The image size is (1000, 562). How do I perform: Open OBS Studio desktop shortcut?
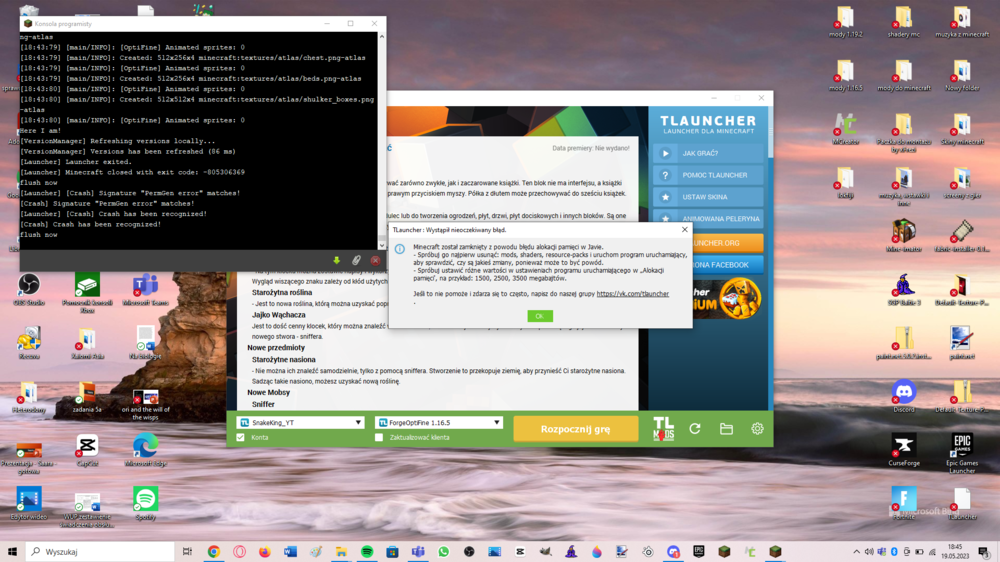pyautogui.click(x=29, y=290)
